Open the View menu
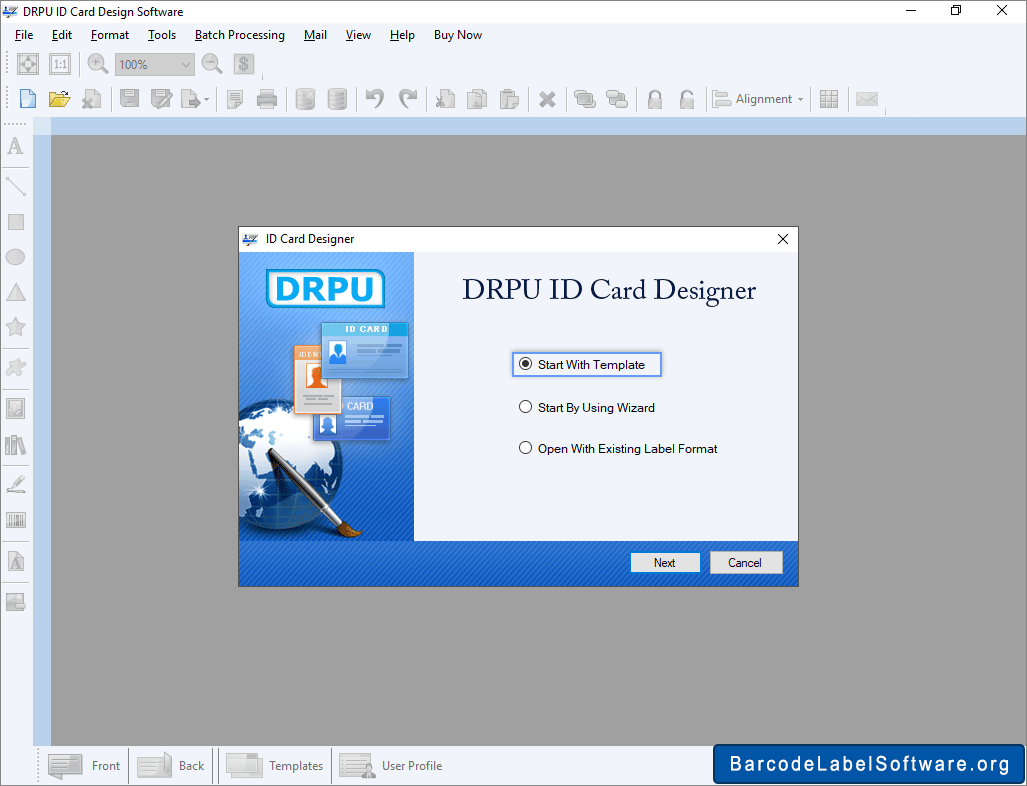 tap(358, 35)
